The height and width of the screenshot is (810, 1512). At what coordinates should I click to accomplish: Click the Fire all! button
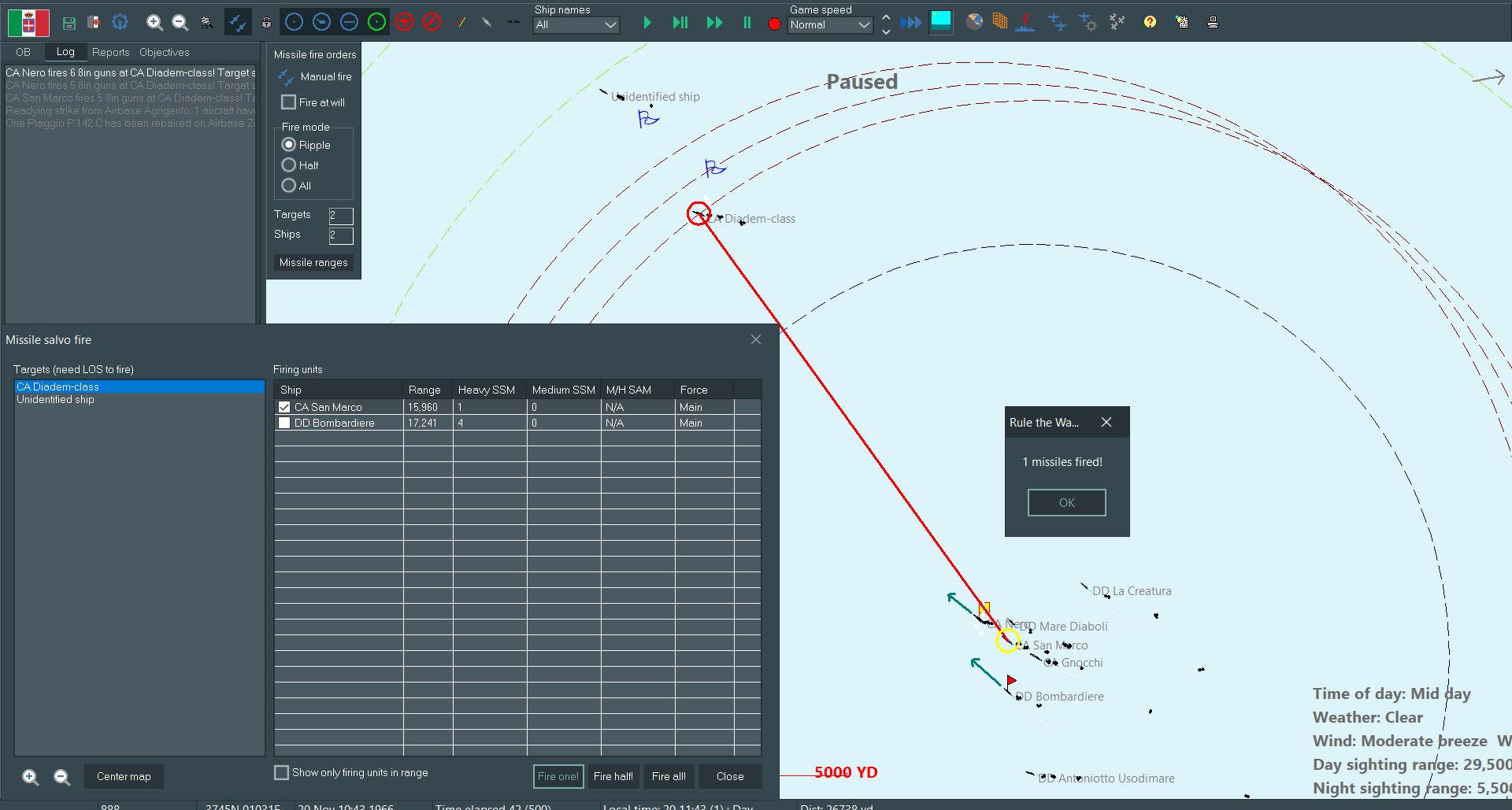(669, 776)
